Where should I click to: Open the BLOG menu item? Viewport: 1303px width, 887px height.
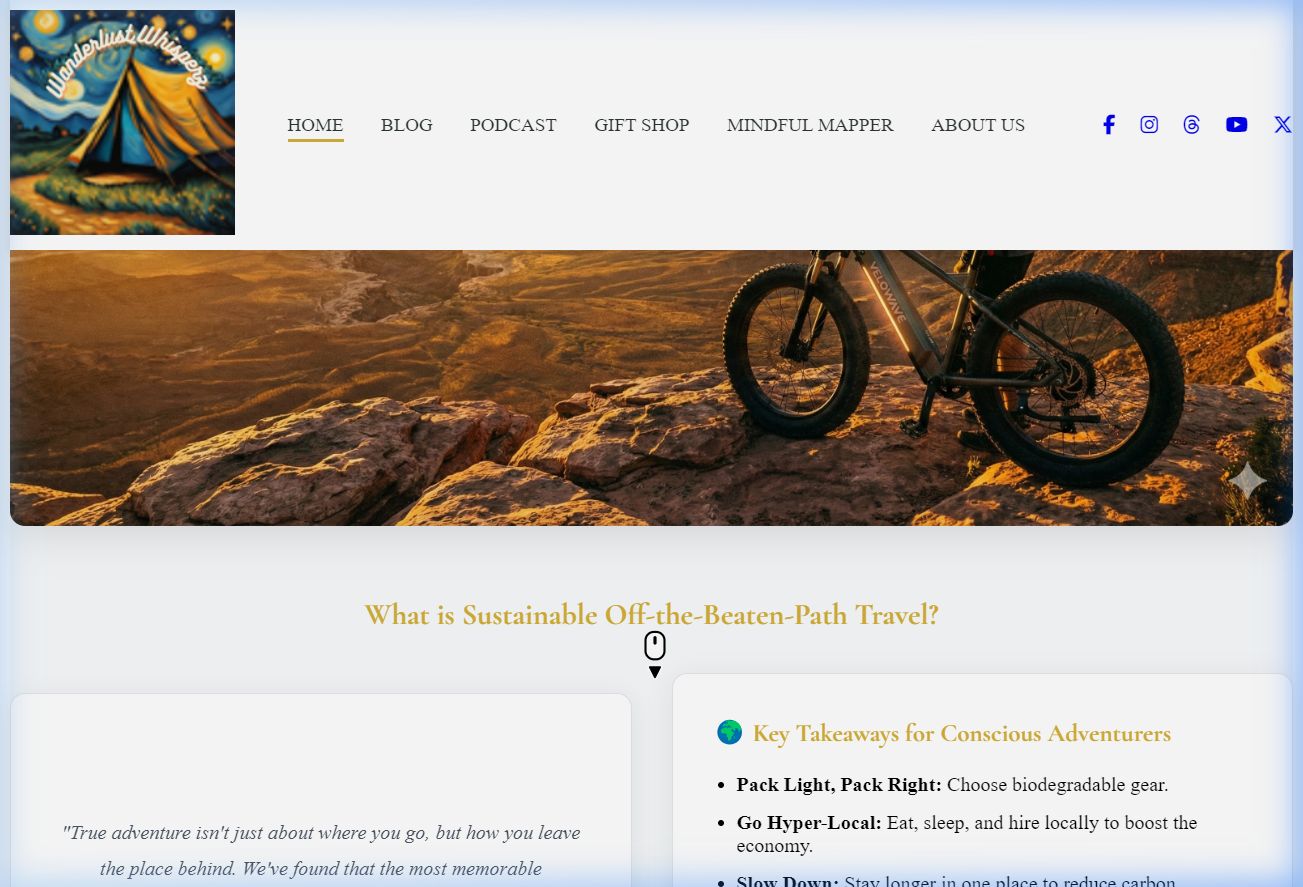pyautogui.click(x=406, y=125)
